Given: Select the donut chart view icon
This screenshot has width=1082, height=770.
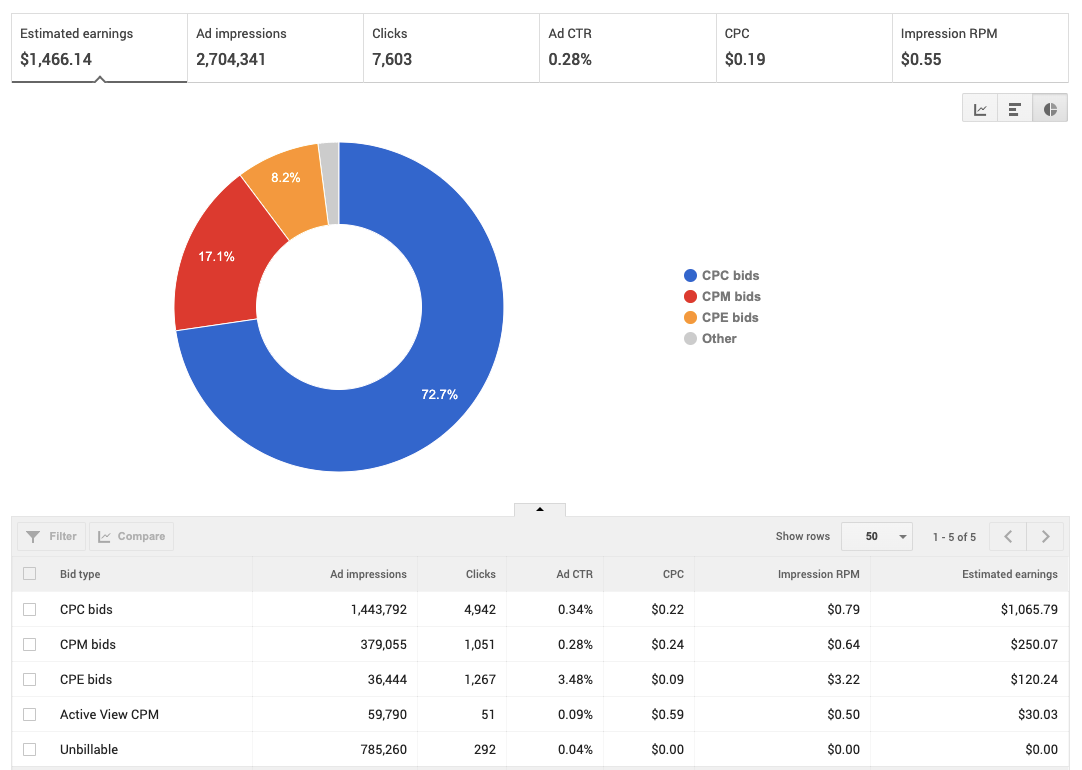Looking at the screenshot, I should pos(1049,108).
